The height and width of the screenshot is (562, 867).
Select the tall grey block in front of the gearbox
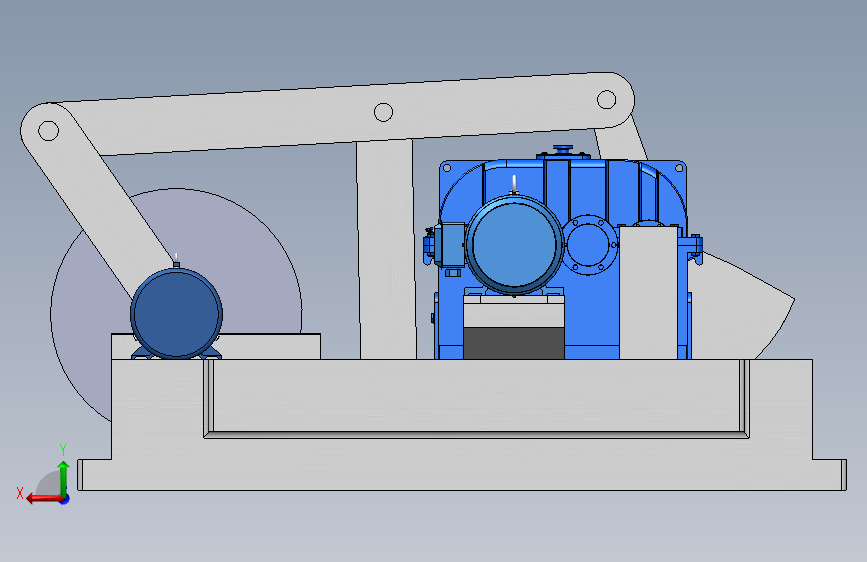(648, 293)
